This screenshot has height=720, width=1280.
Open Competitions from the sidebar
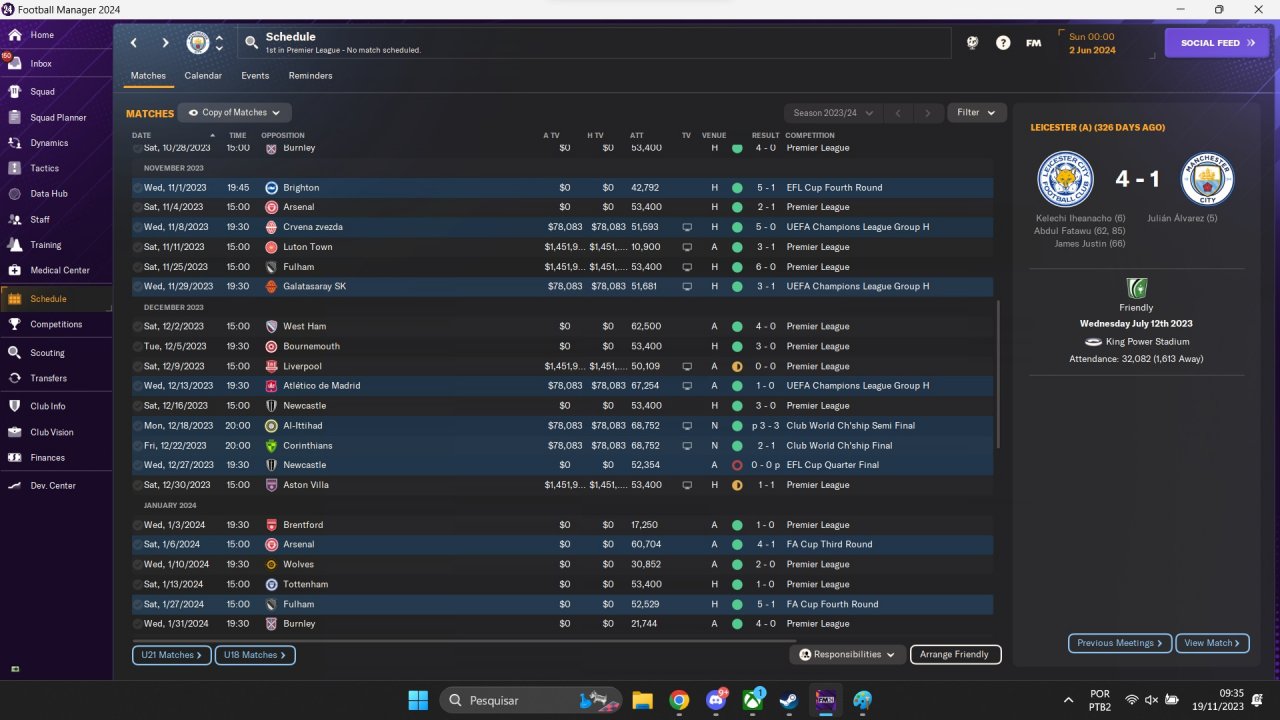(56, 324)
